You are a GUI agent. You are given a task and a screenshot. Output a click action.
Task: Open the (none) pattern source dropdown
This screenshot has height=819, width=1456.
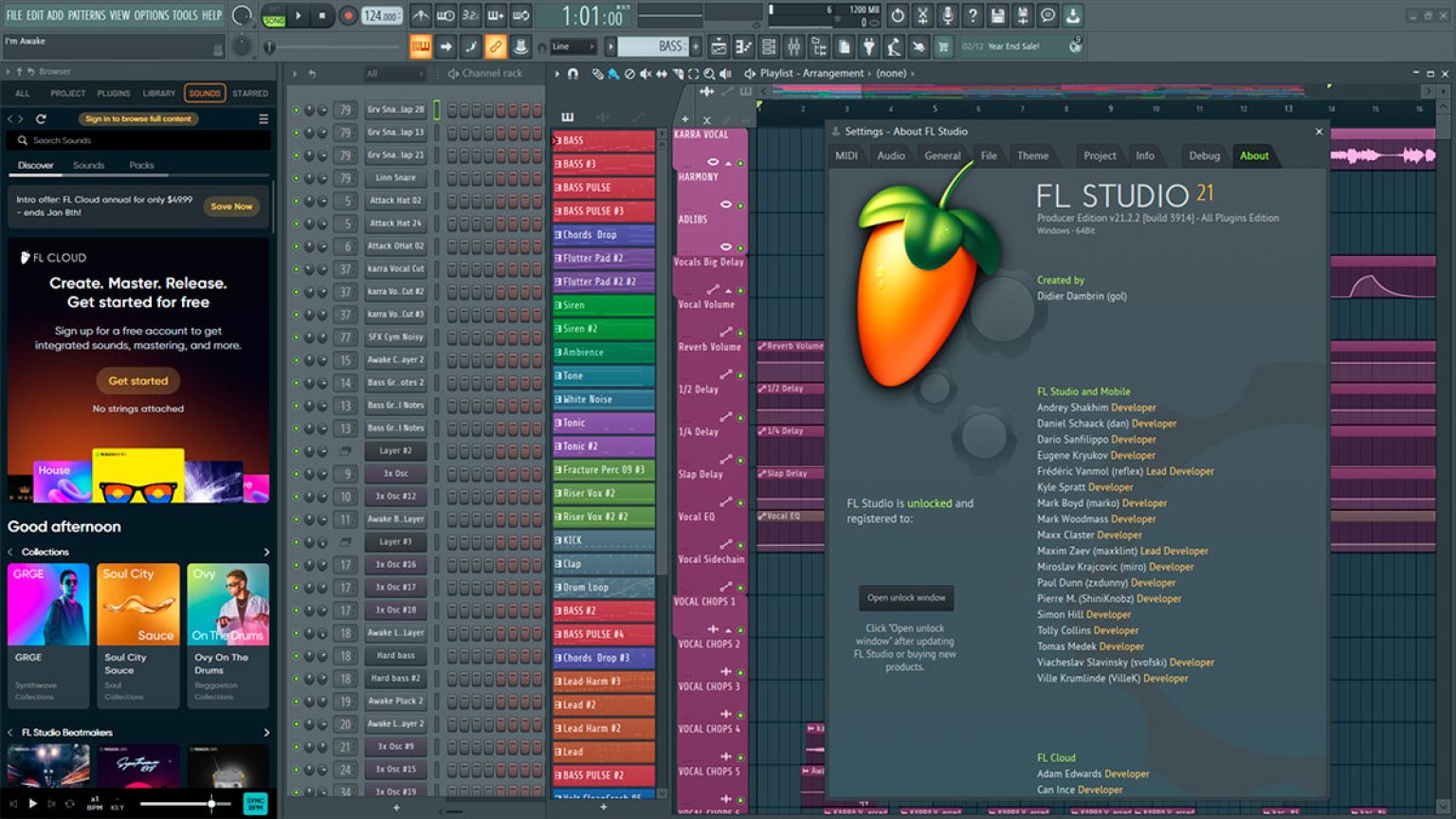pos(894,73)
